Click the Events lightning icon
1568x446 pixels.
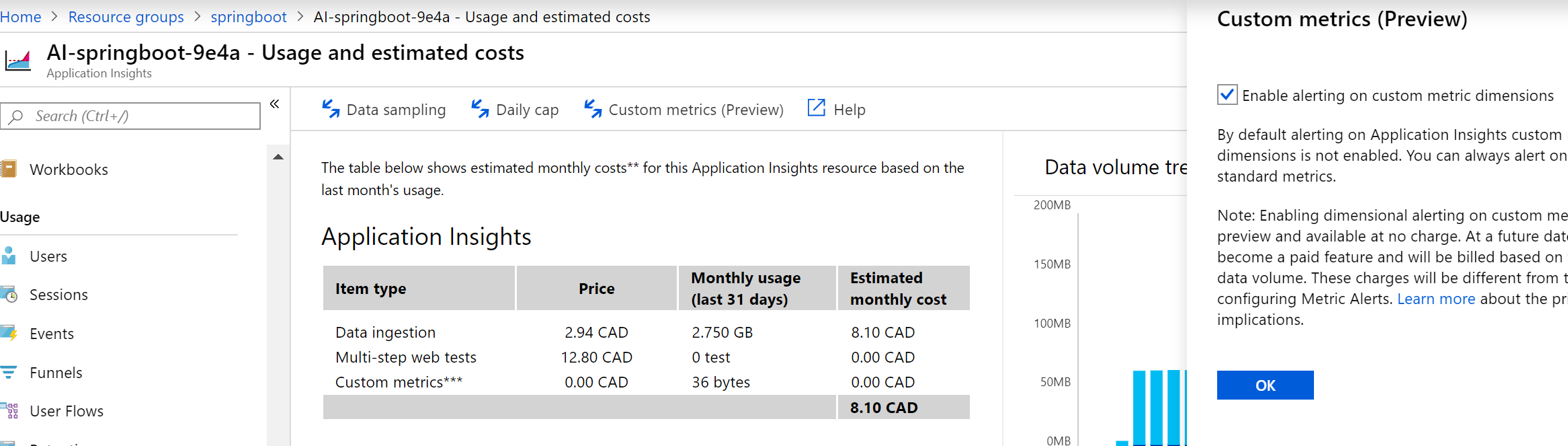[9, 334]
